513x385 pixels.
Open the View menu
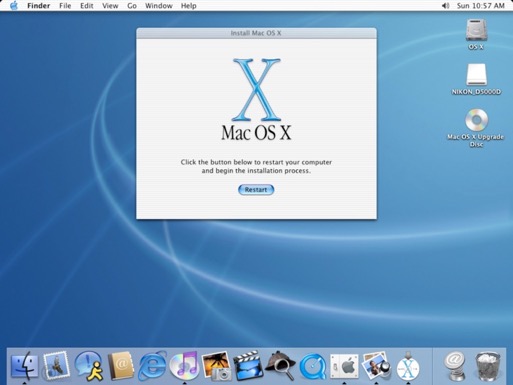pyautogui.click(x=110, y=6)
